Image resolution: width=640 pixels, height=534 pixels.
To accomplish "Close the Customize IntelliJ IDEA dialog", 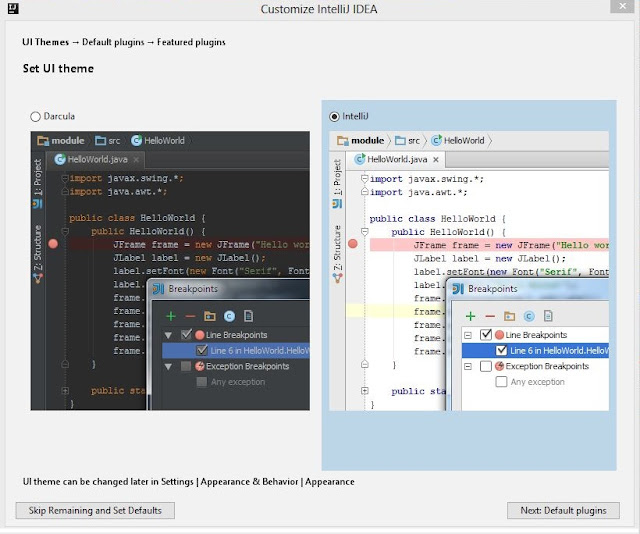I will [x=622, y=6].
